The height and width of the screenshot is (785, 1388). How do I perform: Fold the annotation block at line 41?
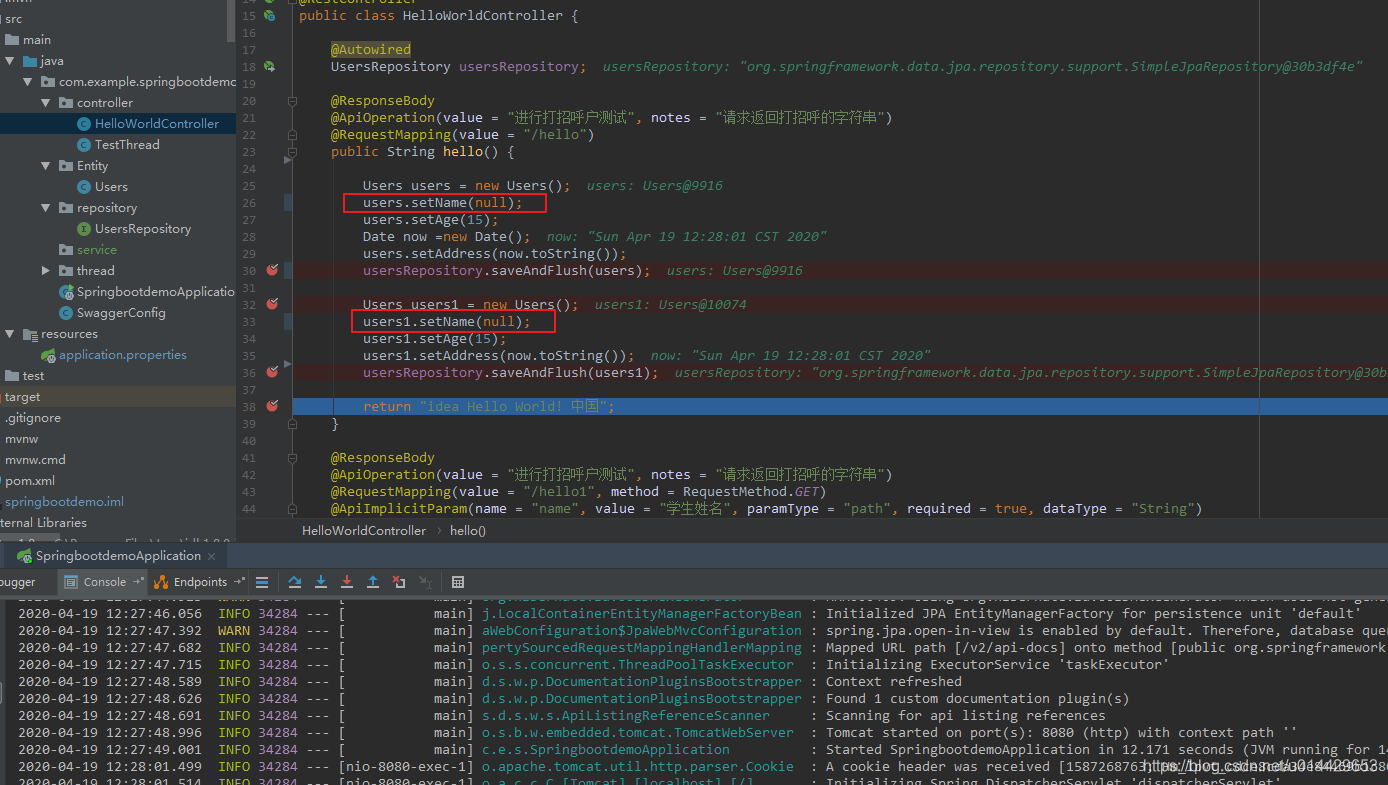pos(292,458)
